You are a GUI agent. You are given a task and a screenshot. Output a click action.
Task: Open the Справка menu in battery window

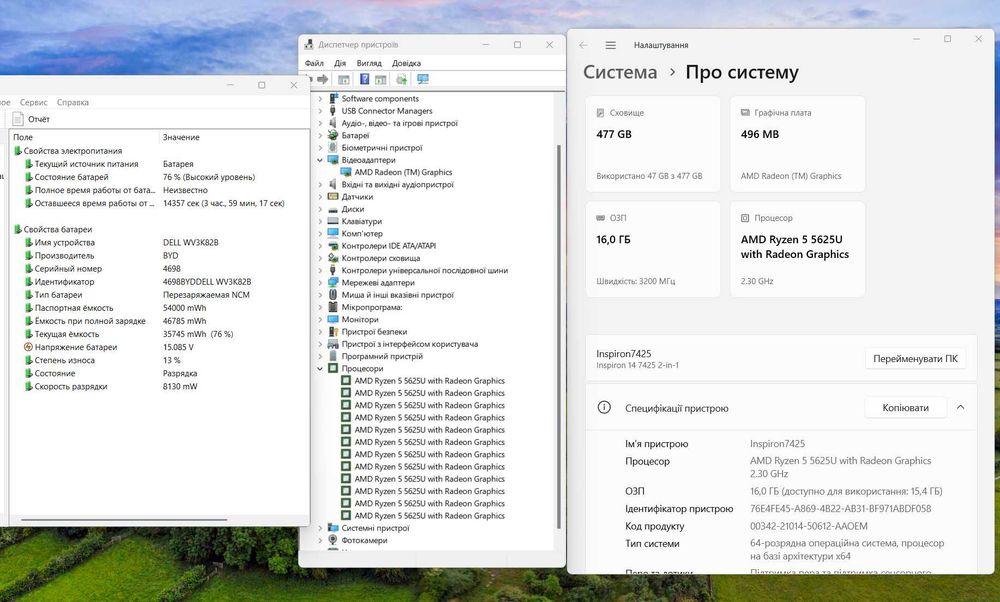click(73, 102)
